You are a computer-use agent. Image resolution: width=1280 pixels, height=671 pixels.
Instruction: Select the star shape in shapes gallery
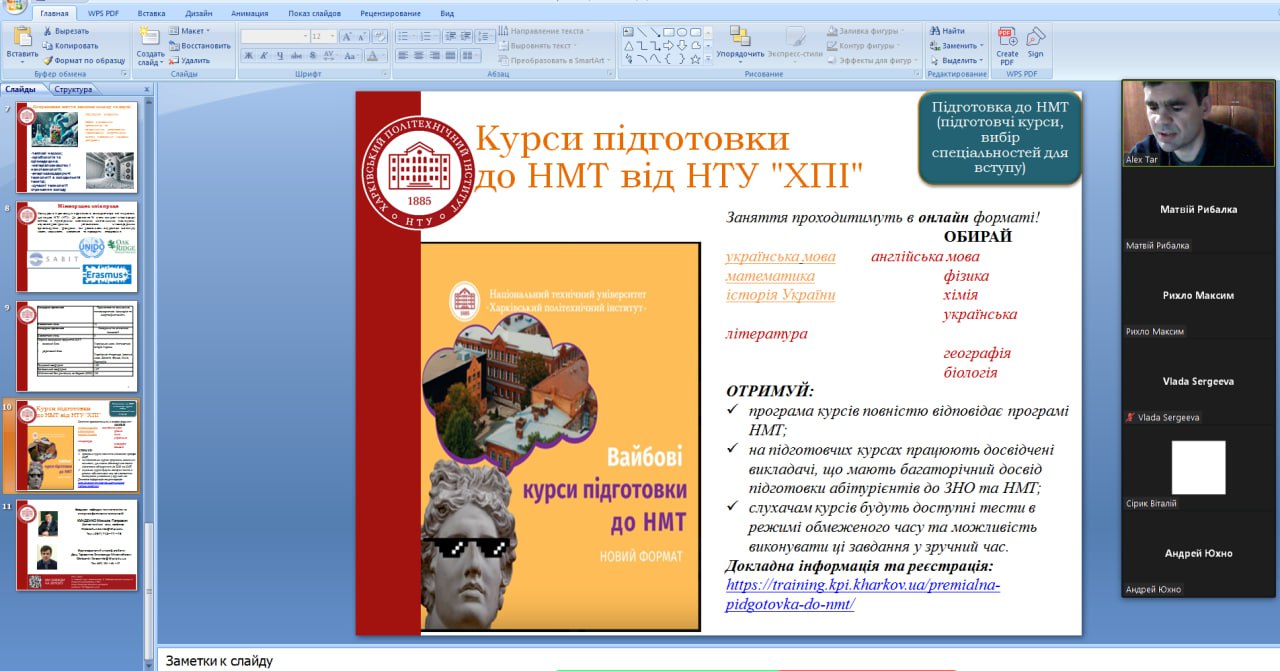[x=694, y=58]
